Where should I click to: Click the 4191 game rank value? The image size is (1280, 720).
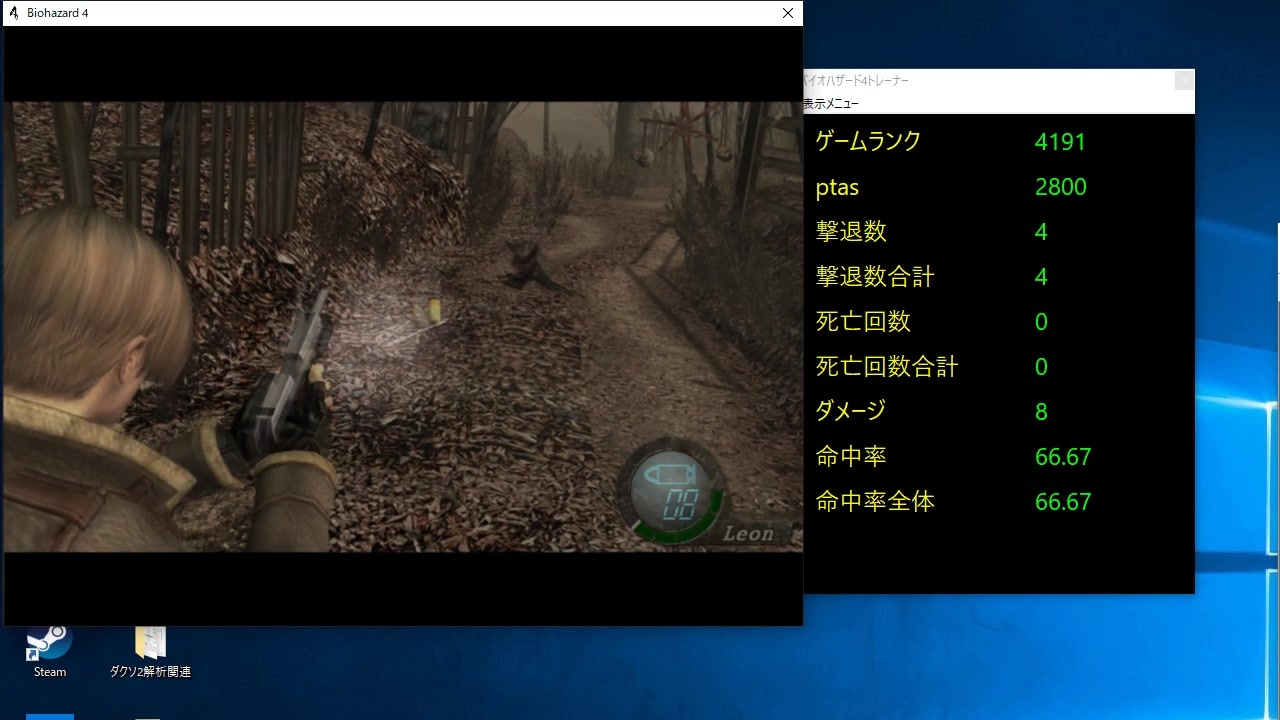pos(1060,142)
